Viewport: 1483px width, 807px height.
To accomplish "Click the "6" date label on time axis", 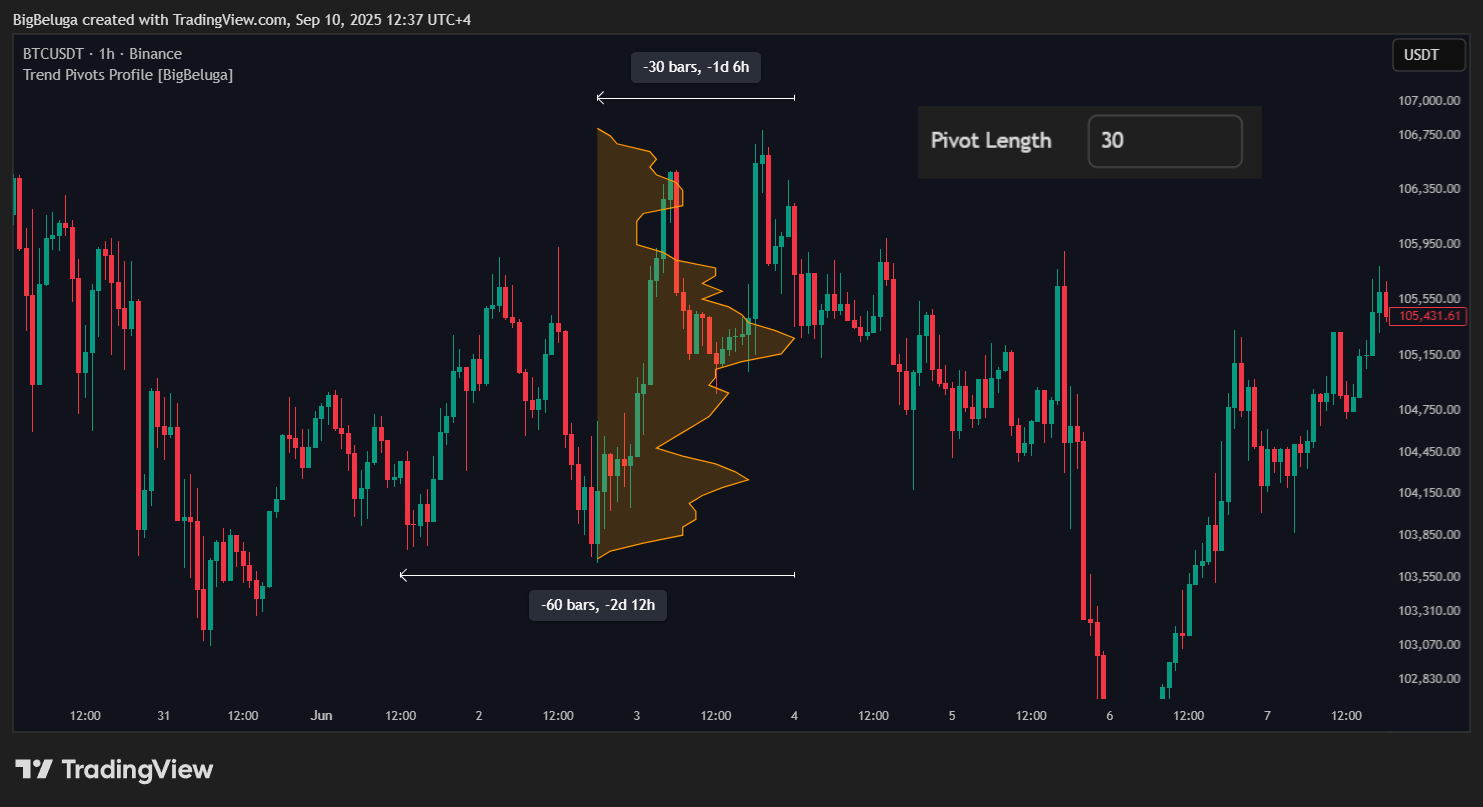I will coord(1110,716).
